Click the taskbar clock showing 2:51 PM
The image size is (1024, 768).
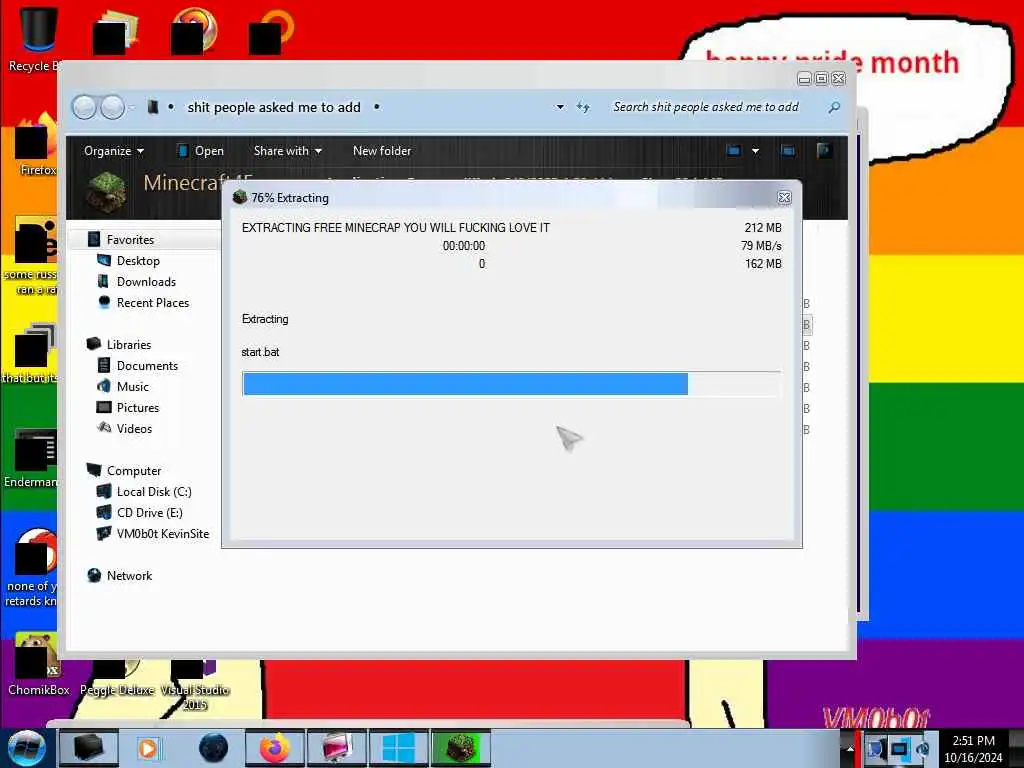973,748
